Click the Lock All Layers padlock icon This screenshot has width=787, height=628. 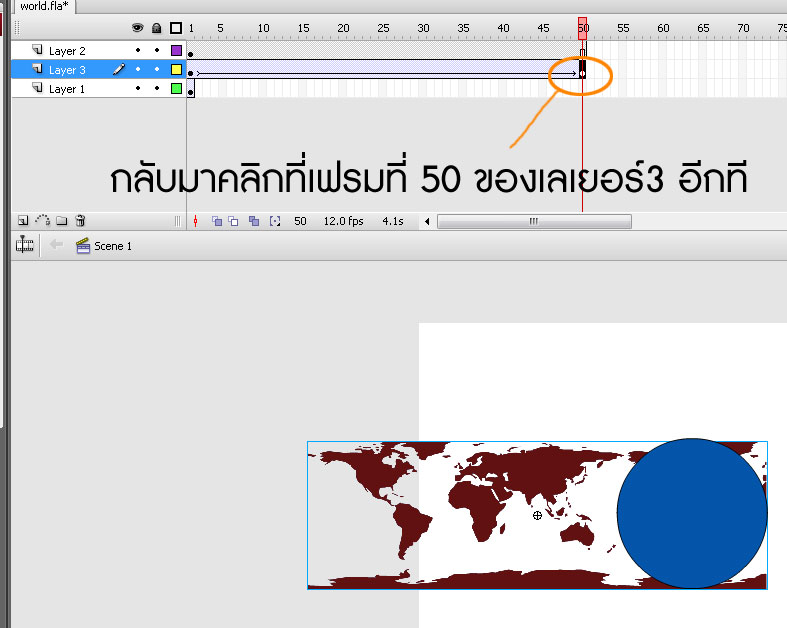pyautogui.click(x=157, y=28)
